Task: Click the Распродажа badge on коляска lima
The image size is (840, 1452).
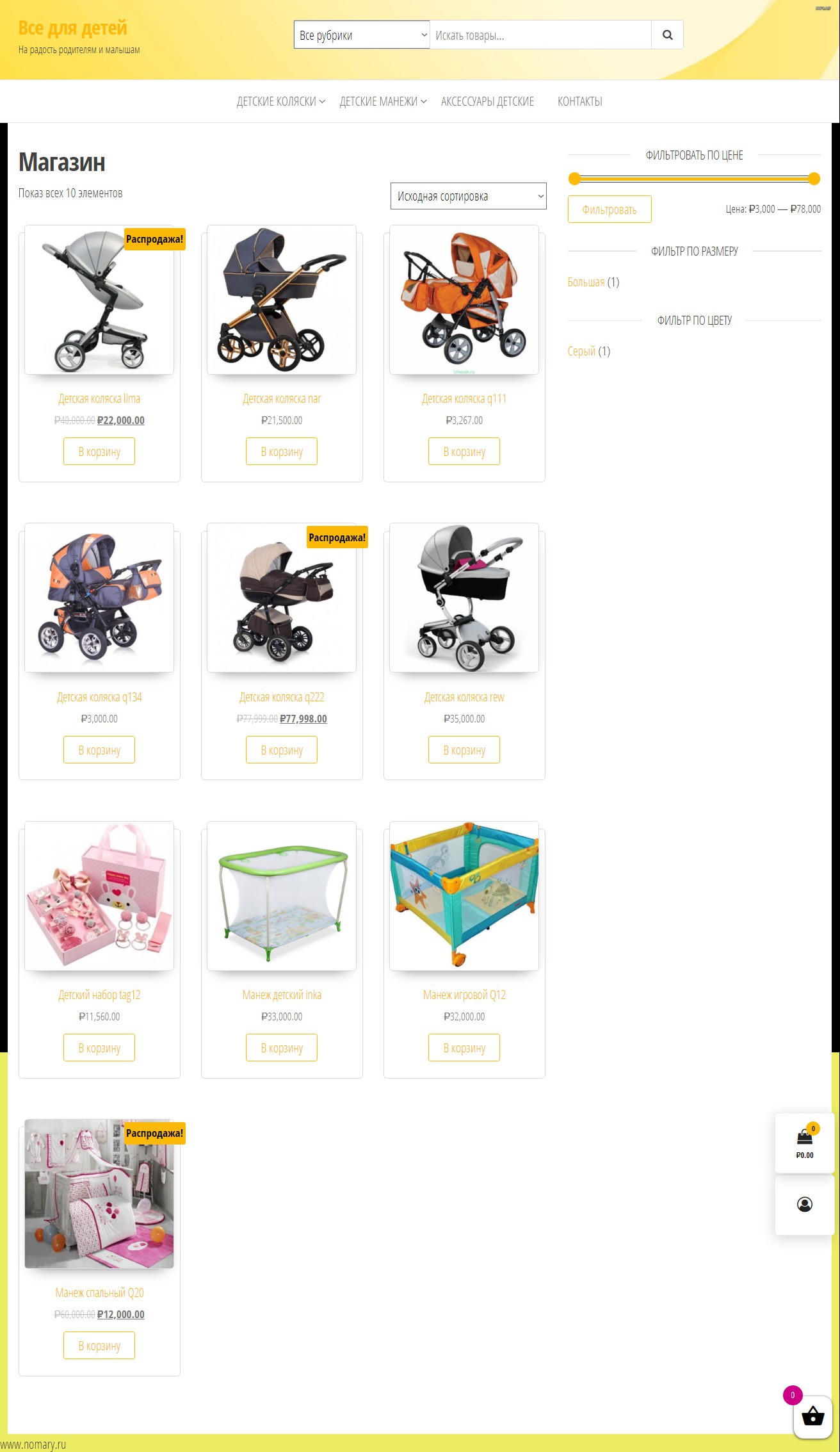Action: [154, 239]
